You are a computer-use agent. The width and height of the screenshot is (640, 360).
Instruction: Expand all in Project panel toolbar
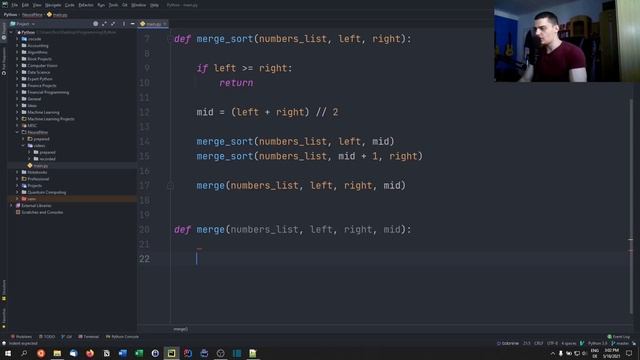104,24
